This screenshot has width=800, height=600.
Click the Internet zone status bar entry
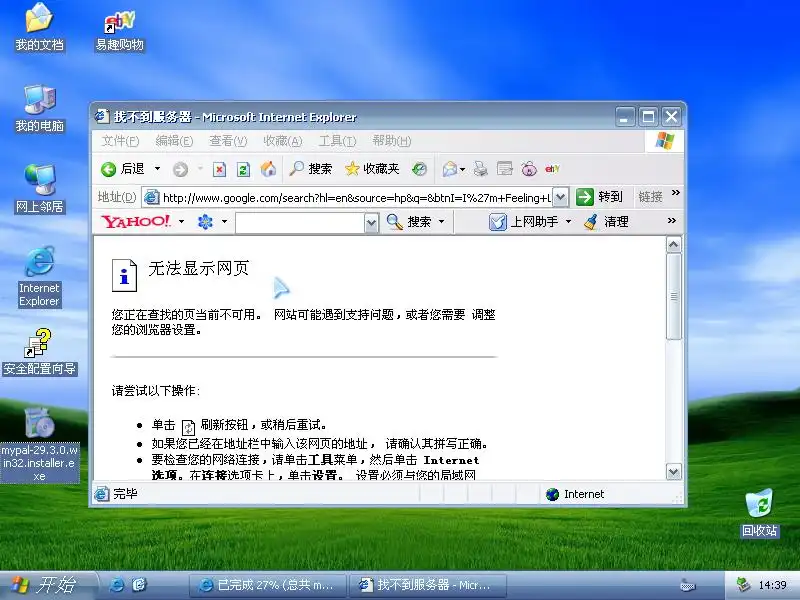[x=576, y=494]
